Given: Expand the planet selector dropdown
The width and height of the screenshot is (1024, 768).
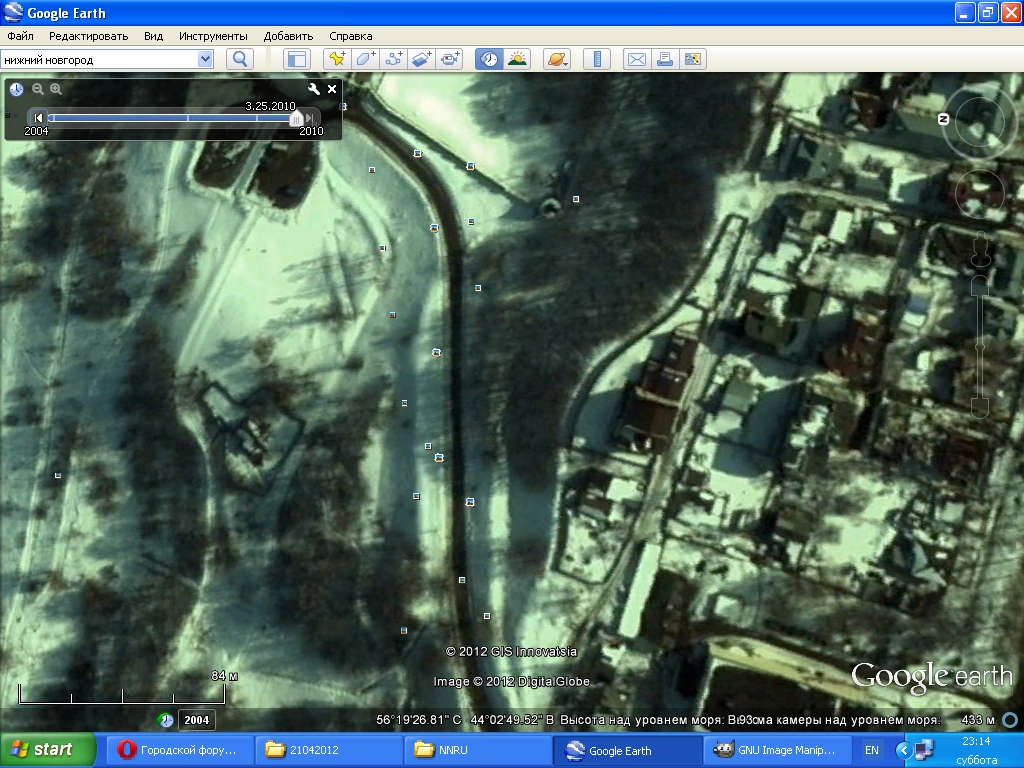Looking at the screenshot, I should pyautogui.click(x=557, y=59).
